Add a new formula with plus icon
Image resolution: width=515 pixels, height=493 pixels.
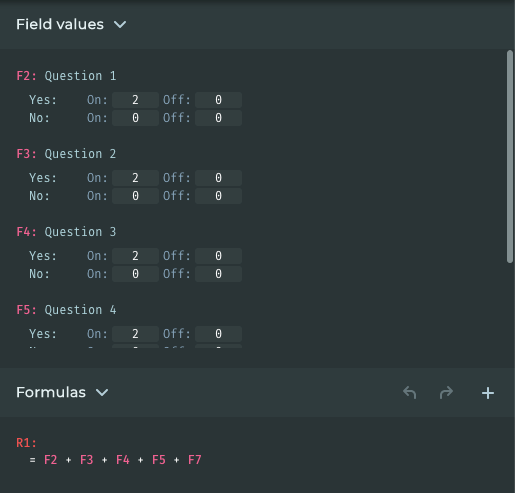488,393
